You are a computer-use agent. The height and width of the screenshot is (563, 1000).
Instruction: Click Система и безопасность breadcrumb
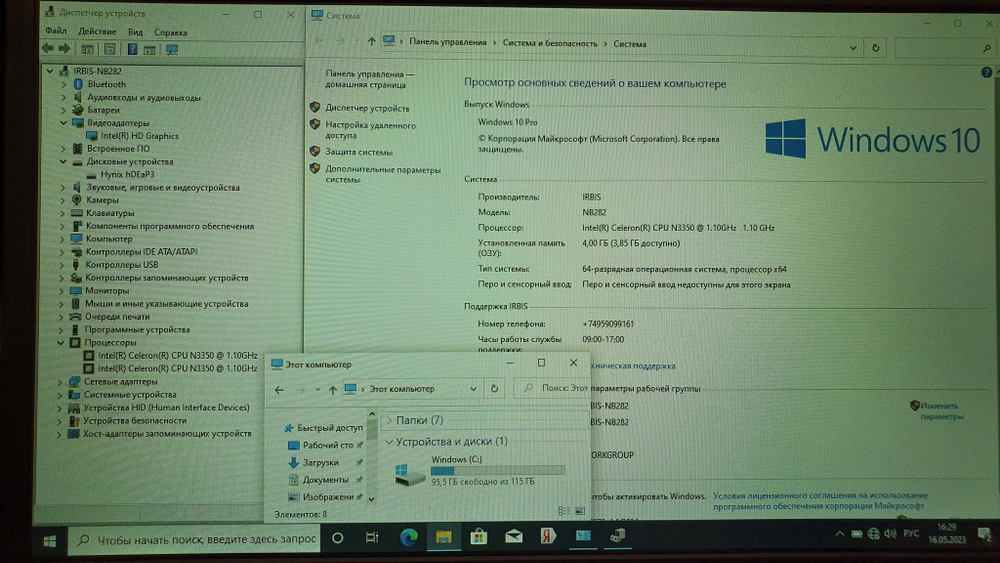[550, 43]
